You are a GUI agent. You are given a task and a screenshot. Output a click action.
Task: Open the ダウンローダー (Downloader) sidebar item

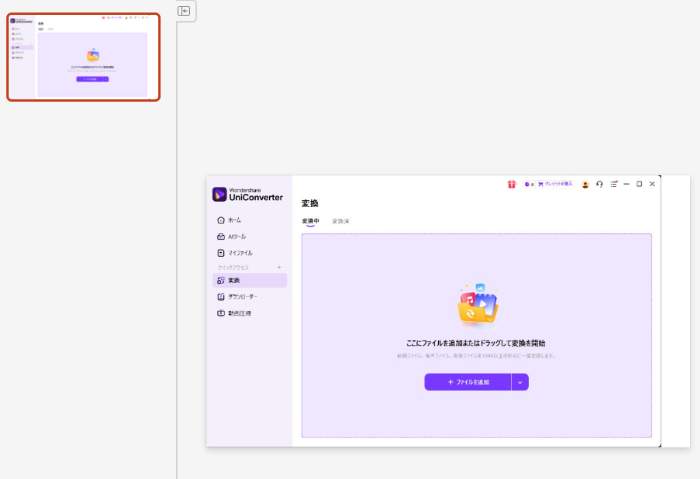pyautogui.click(x=241, y=297)
